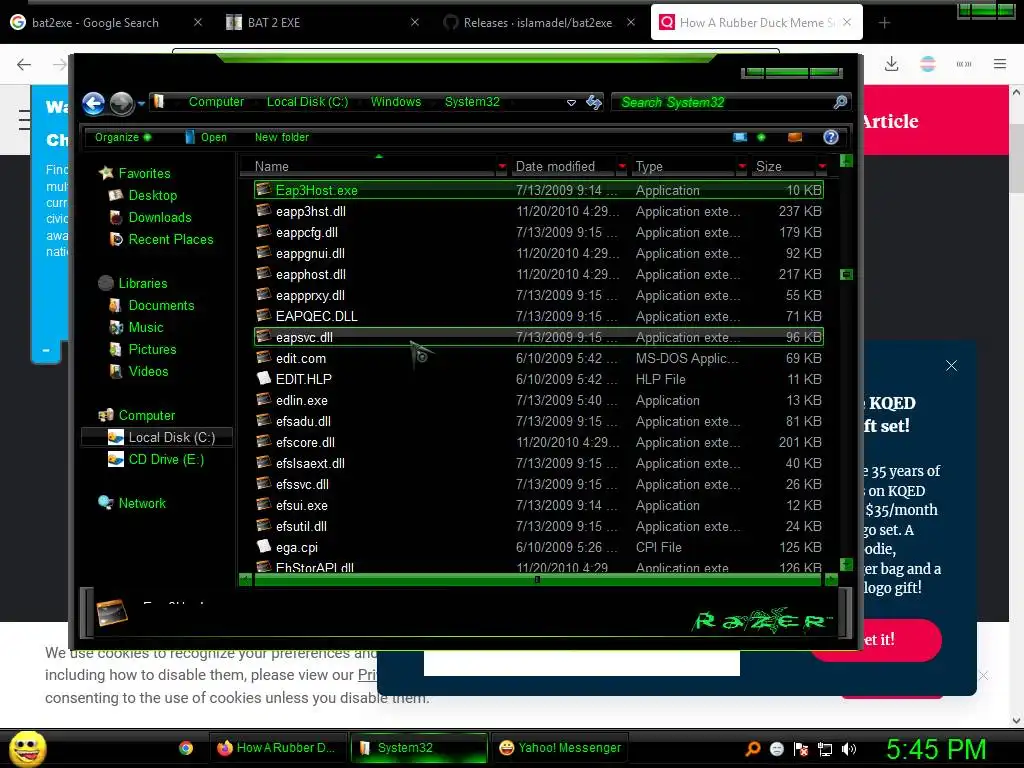
Task: Click New folder in the toolbar
Action: pos(281,137)
